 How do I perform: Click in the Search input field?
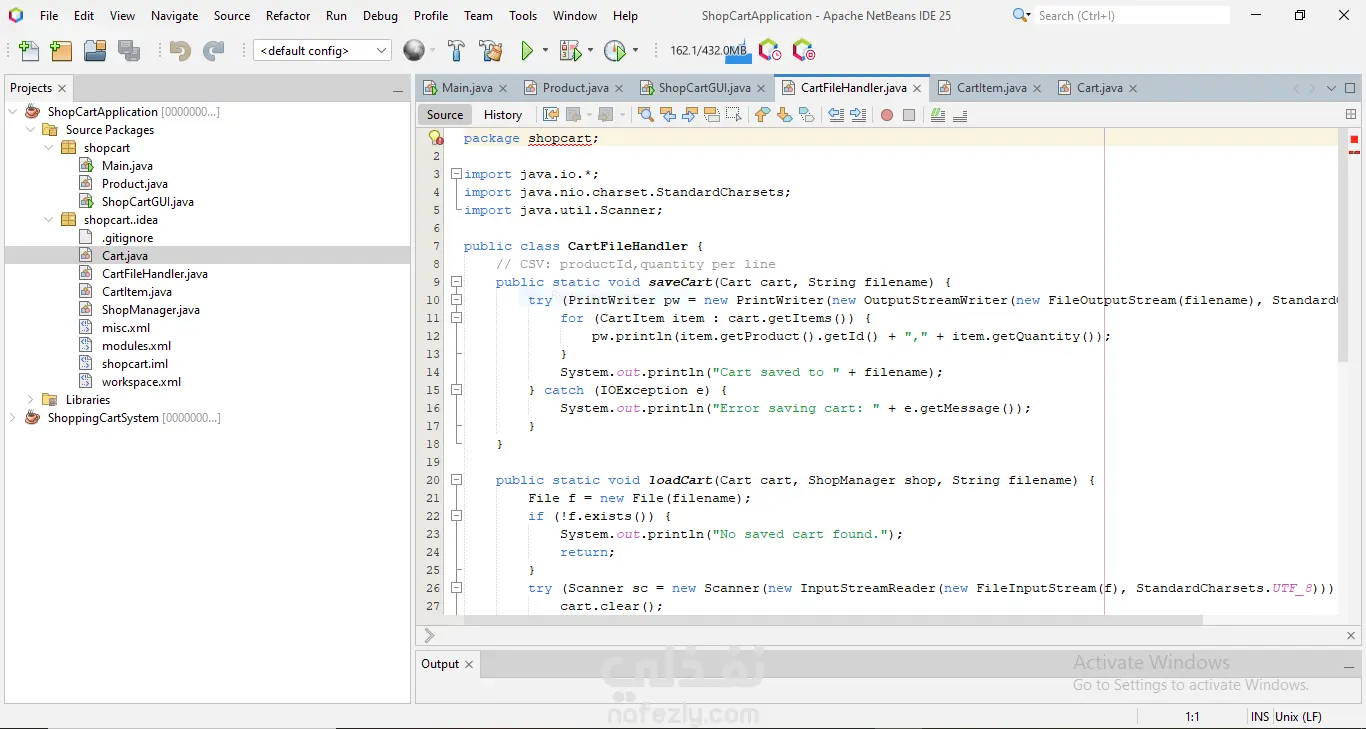pos(1130,16)
